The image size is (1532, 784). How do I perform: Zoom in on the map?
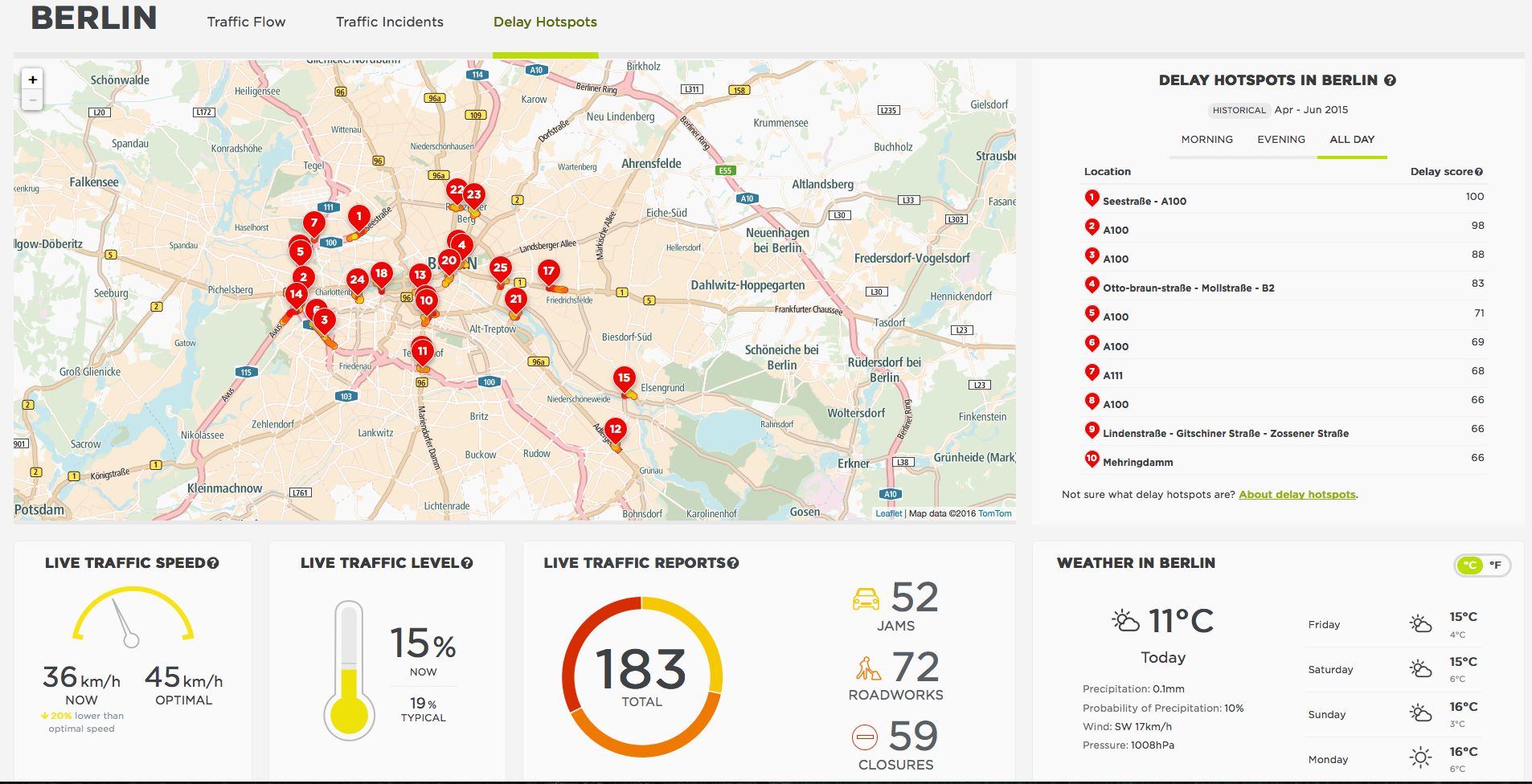point(32,80)
